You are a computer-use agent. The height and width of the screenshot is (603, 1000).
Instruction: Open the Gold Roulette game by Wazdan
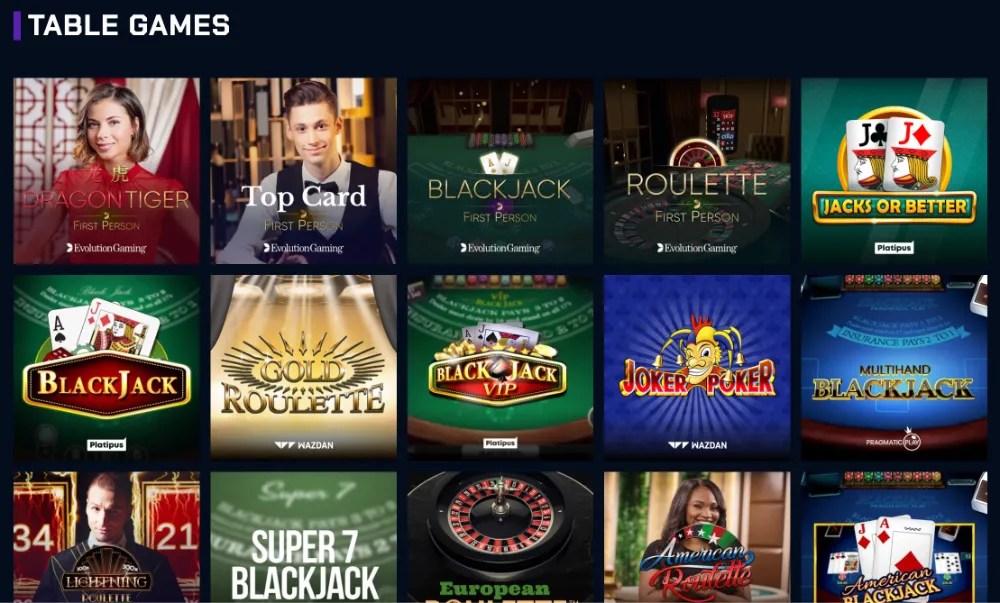click(x=304, y=368)
